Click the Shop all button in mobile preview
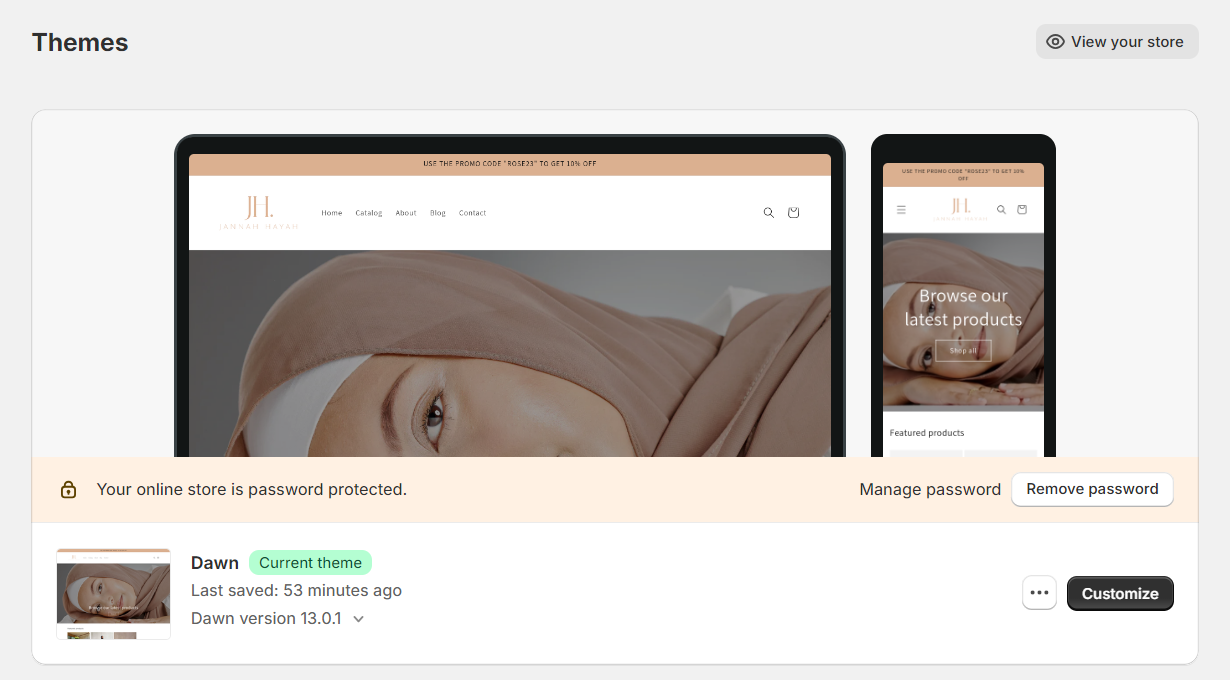Viewport: 1230px width, 680px height. coord(963,350)
